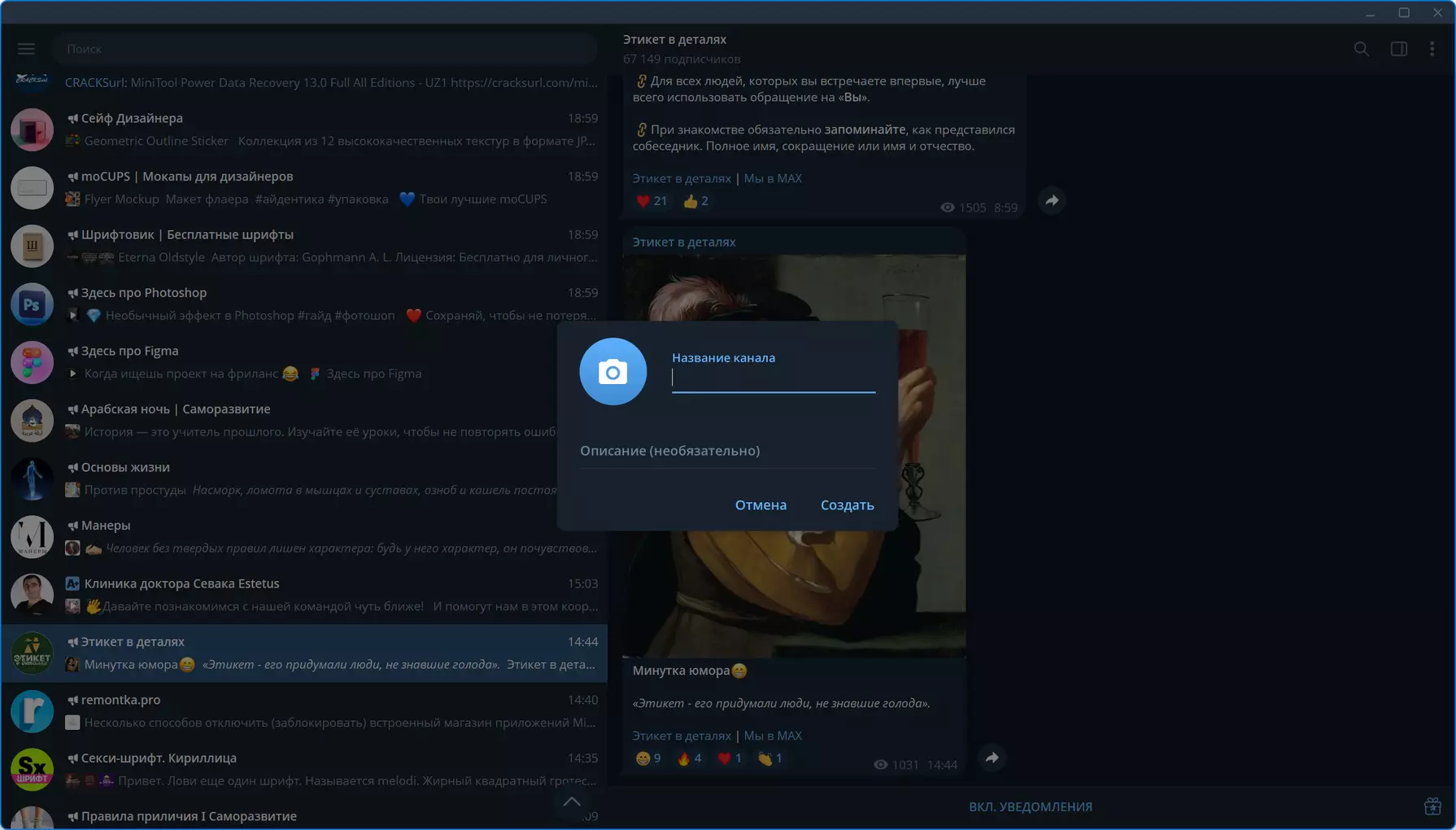
Task: Click the Отмена button
Action: [761, 505]
